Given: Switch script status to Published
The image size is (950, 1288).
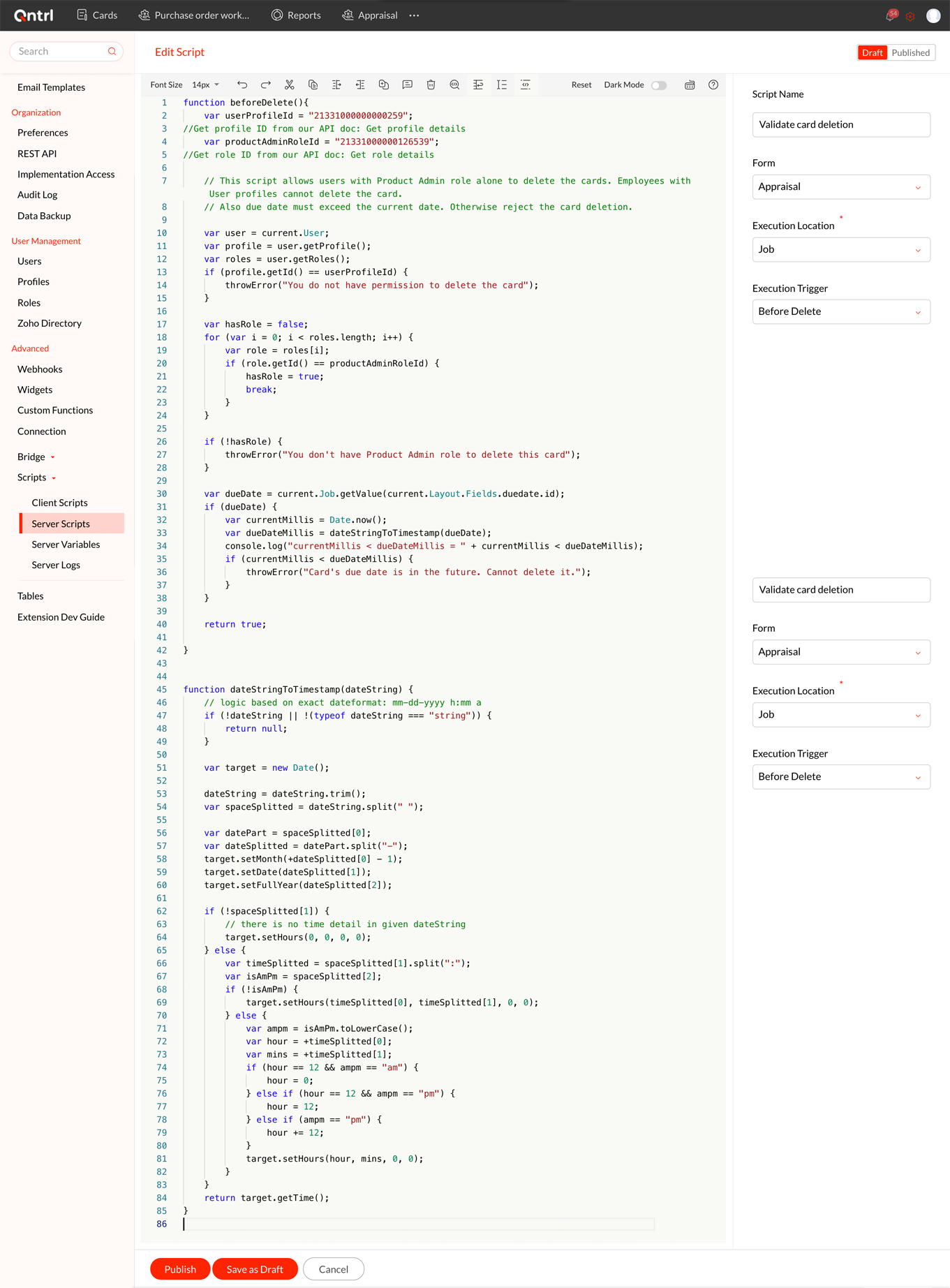Looking at the screenshot, I should 911,52.
